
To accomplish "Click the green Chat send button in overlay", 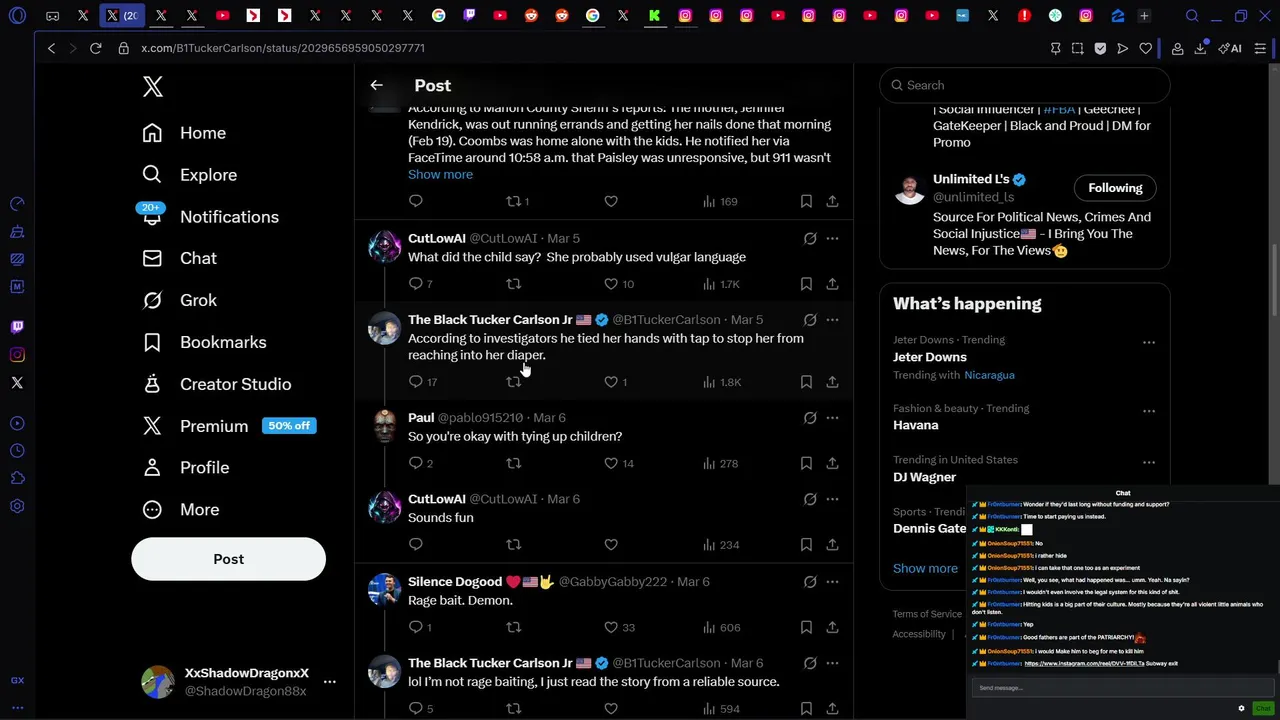I will tap(1263, 708).
